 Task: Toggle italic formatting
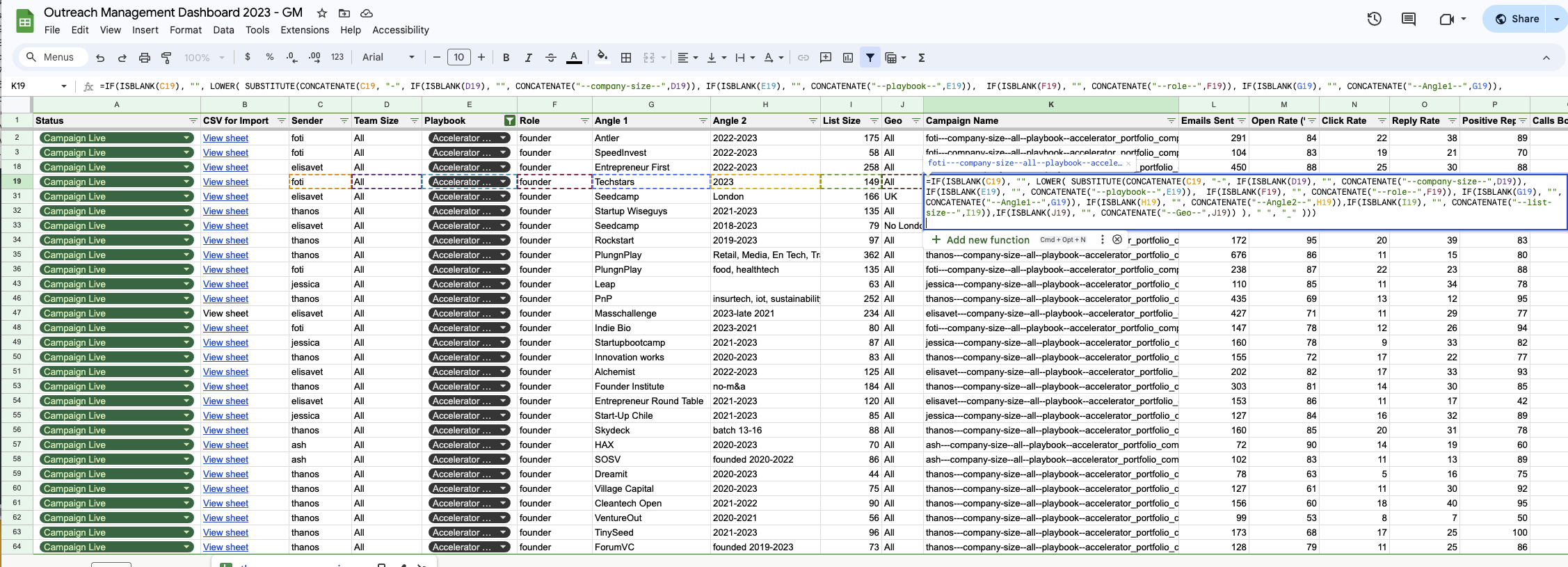[529, 58]
